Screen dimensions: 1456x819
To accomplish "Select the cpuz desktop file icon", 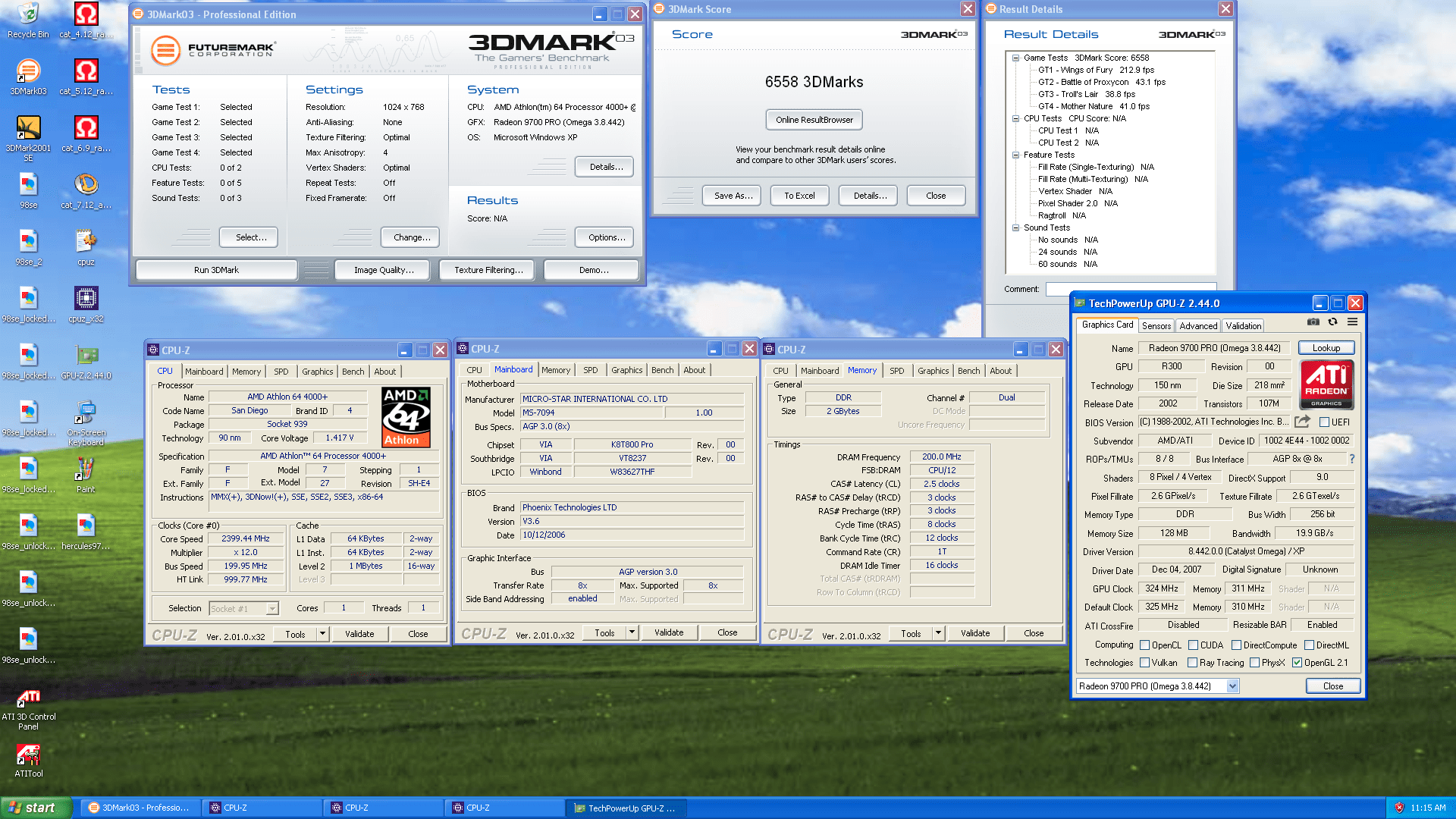I will click(86, 247).
